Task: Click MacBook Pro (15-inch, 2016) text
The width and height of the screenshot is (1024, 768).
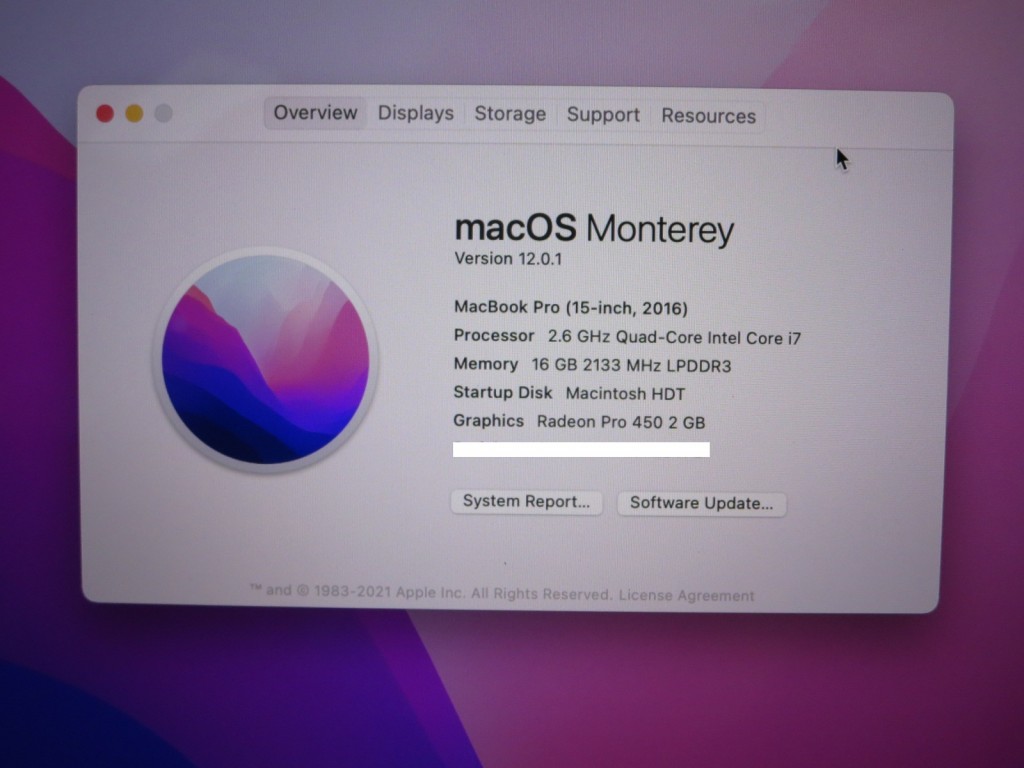Action: [571, 308]
